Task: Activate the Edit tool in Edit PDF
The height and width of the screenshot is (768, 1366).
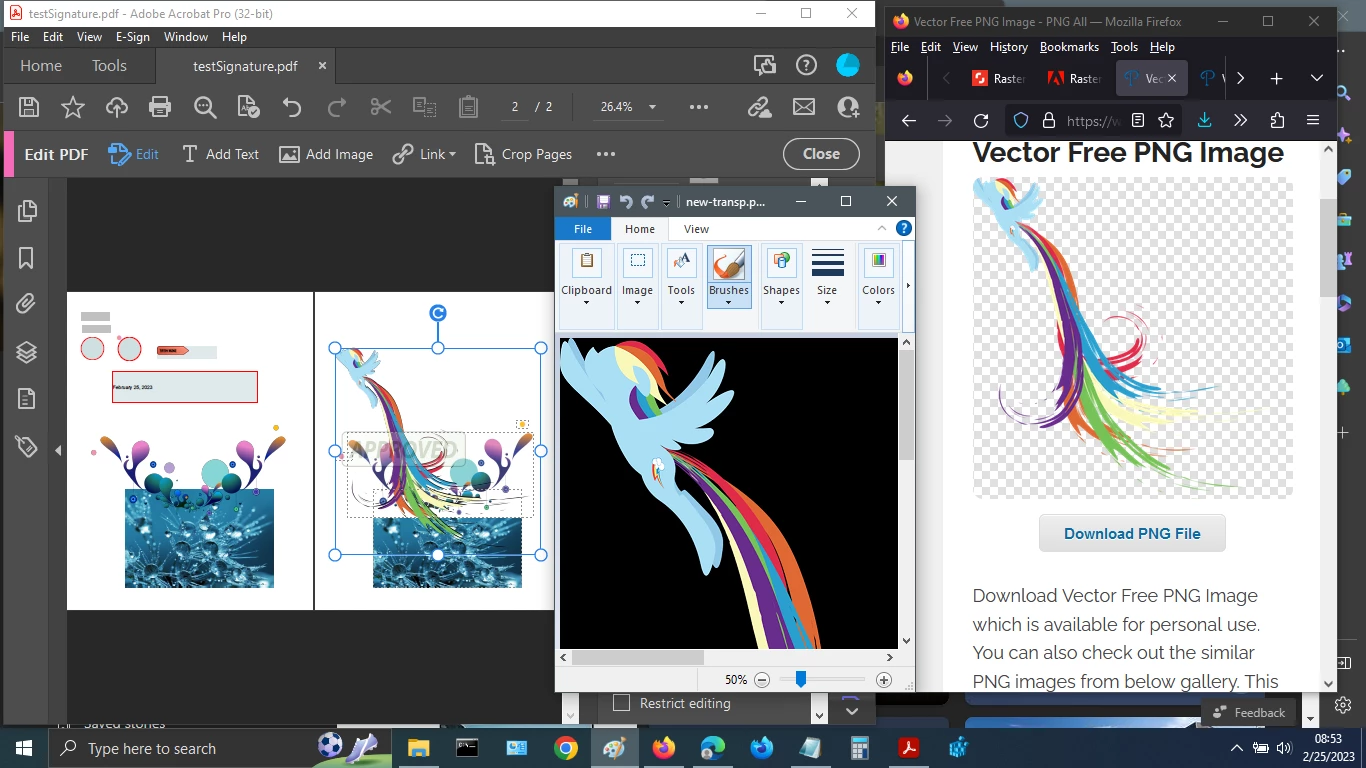Action: tap(134, 154)
